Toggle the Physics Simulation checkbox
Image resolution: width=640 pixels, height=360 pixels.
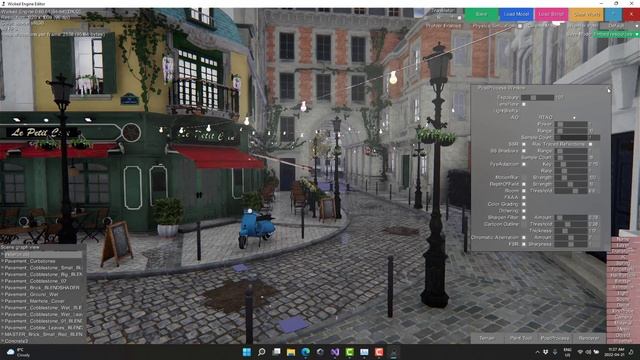coord(520,26)
